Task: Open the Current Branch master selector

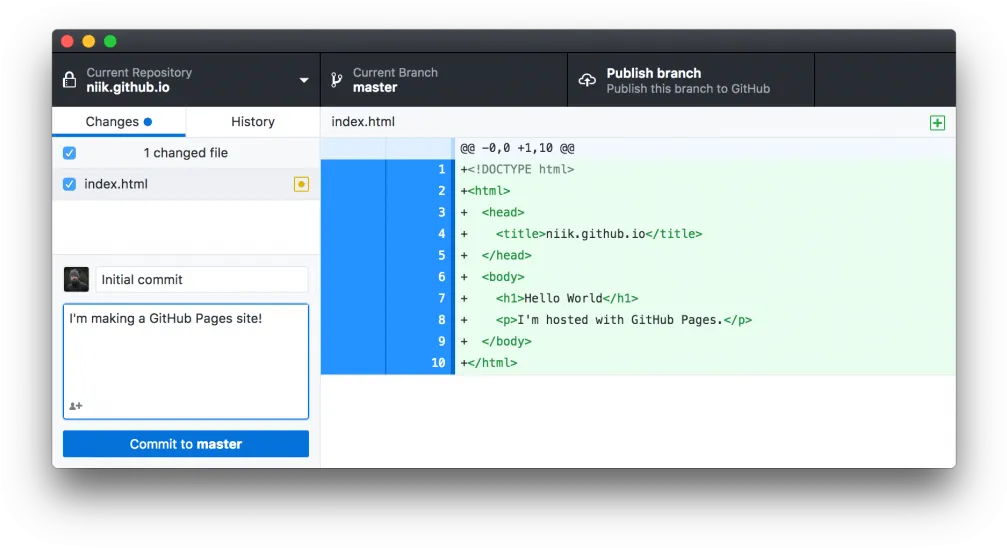Action: 444,80
